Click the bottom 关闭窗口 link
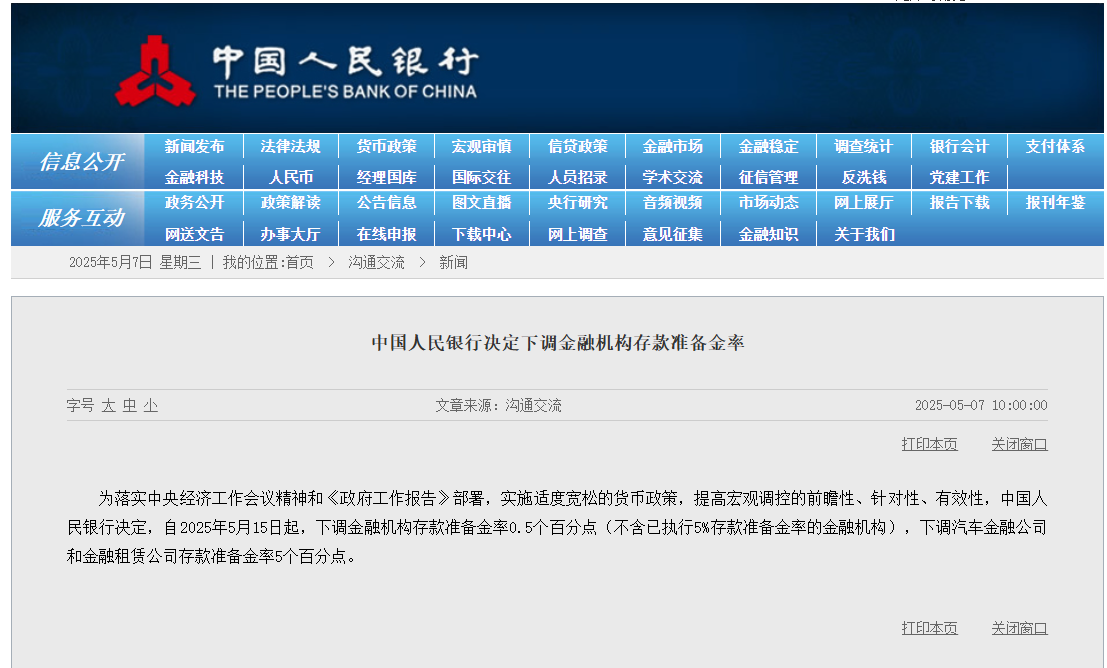 point(1019,628)
